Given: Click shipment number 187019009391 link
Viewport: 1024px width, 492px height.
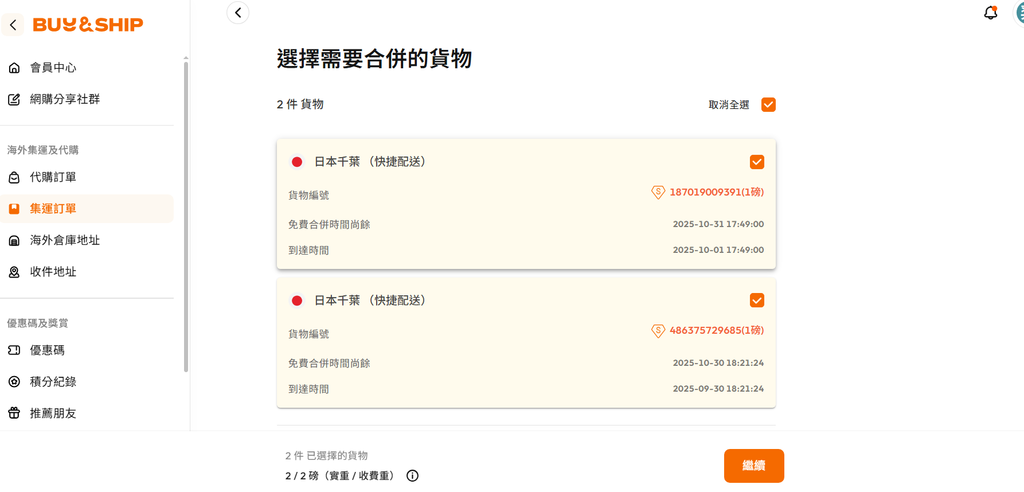Looking at the screenshot, I should click(716, 192).
